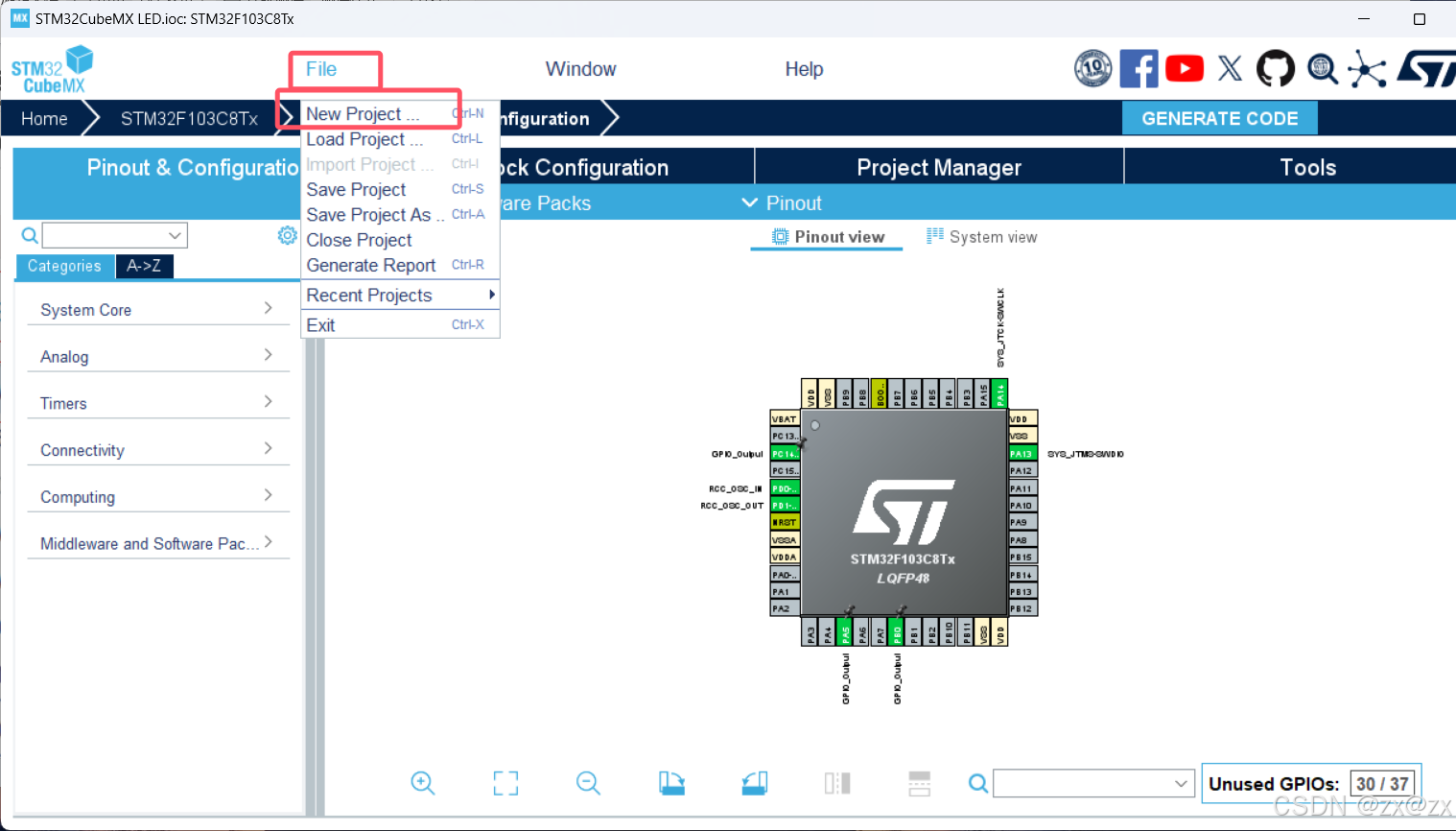Expand the Analog category
1456x831 pixels.
[158, 356]
